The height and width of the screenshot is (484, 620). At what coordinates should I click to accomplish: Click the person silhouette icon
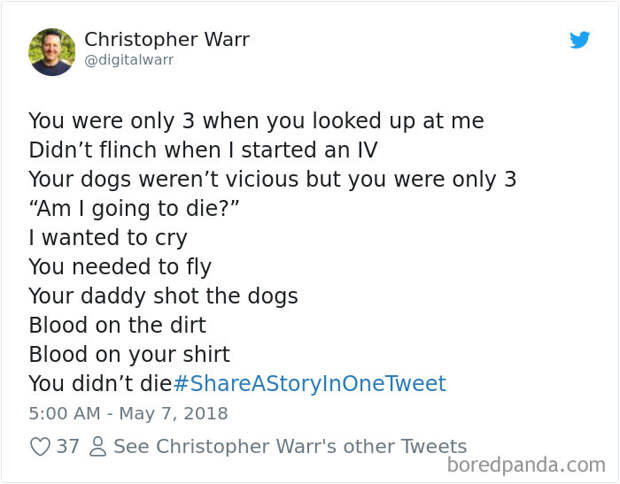click(98, 446)
